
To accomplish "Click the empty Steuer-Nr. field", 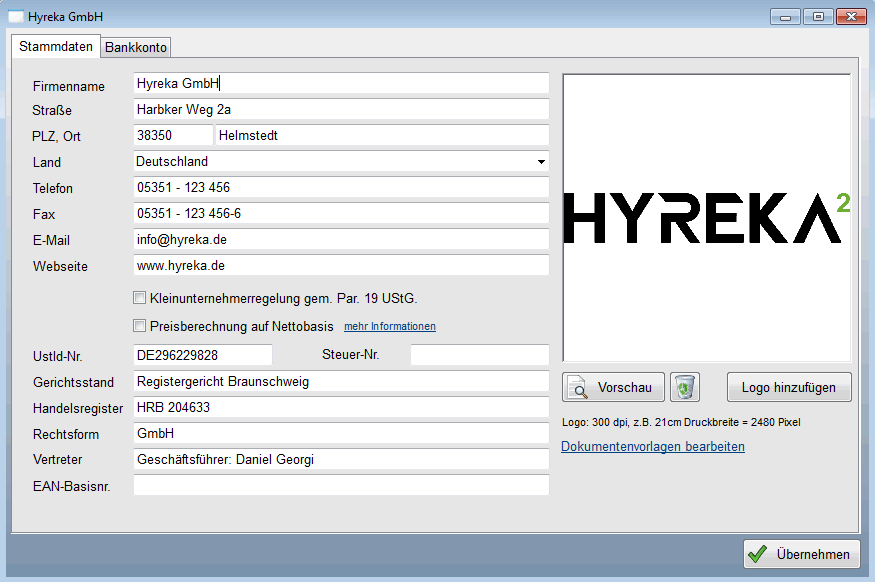I will (480, 355).
